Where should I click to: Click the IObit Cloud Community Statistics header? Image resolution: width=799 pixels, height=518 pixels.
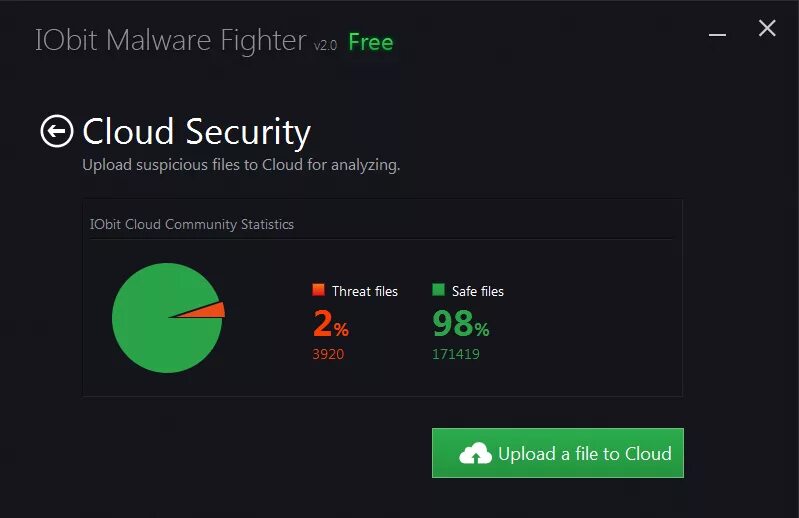192,224
